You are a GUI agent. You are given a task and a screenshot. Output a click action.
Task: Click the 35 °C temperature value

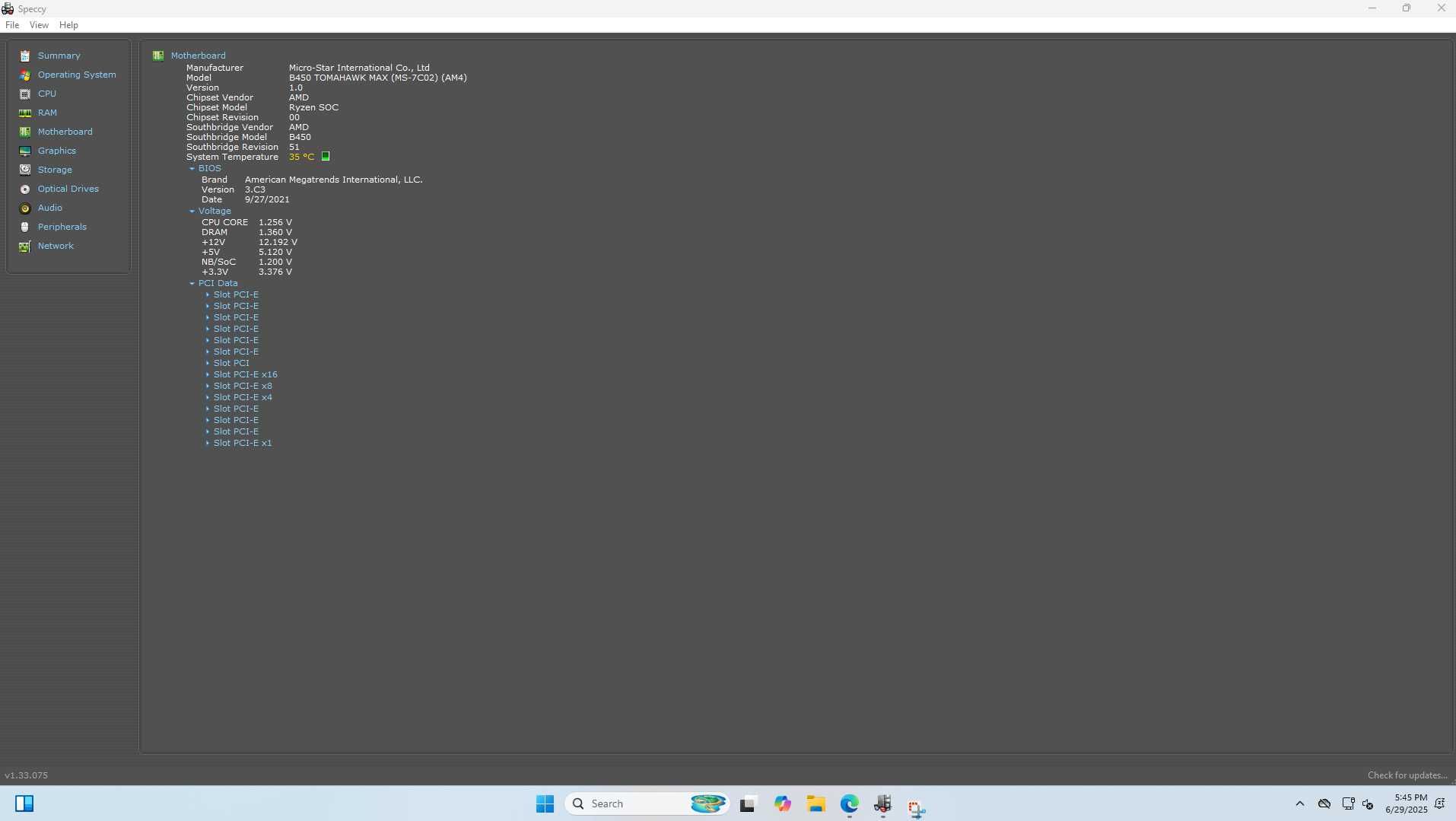(x=301, y=157)
